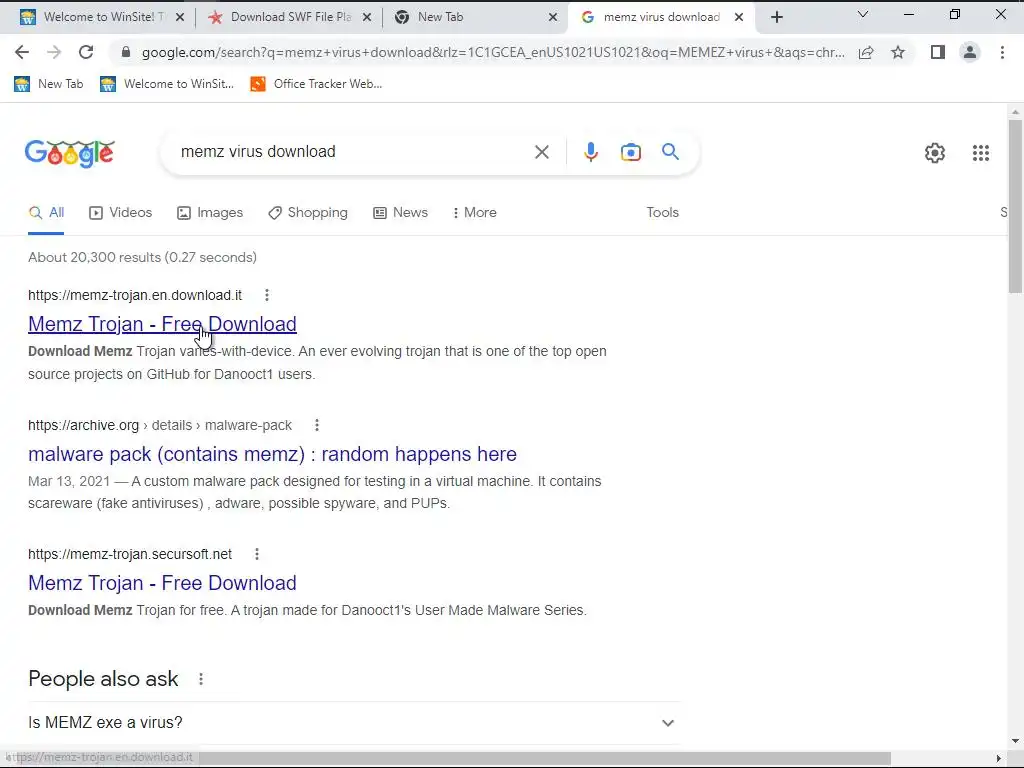Open the Chrome side panel

point(938,52)
